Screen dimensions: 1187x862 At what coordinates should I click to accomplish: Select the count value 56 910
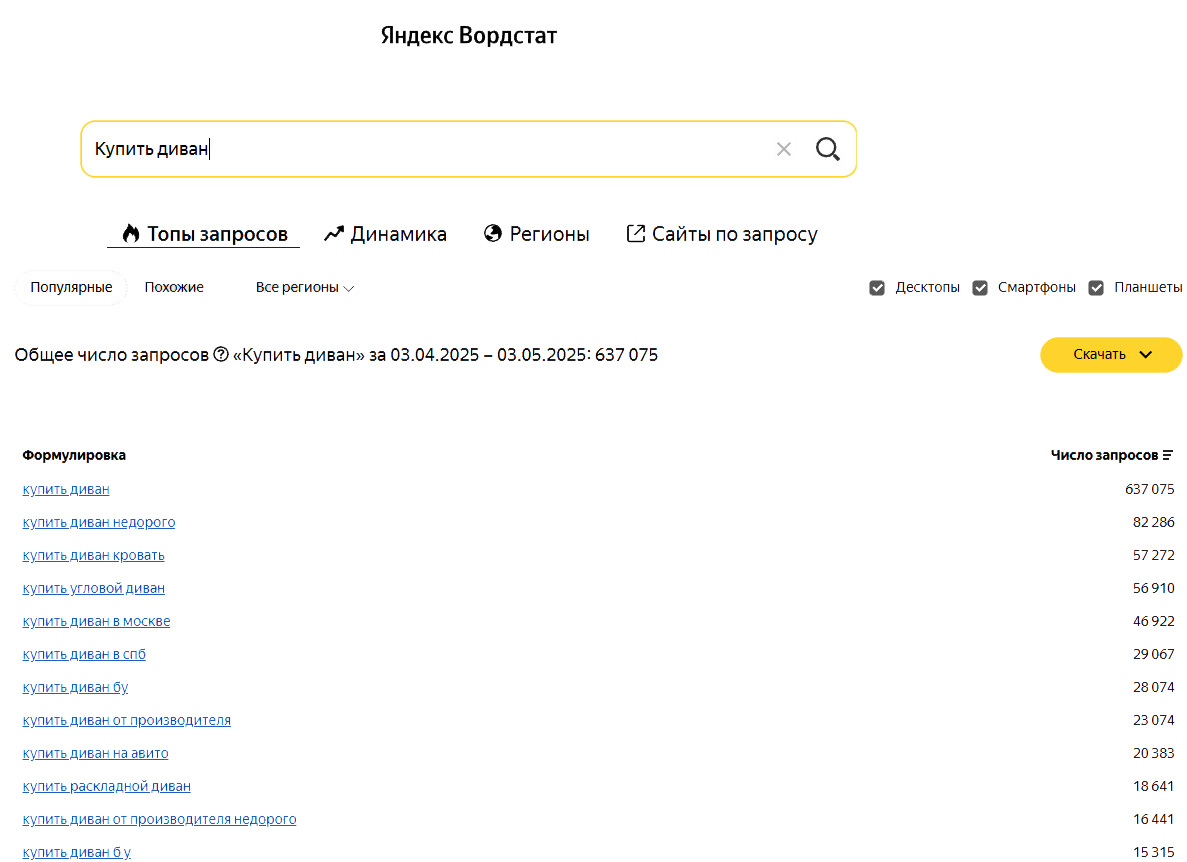pos(1154,588)
